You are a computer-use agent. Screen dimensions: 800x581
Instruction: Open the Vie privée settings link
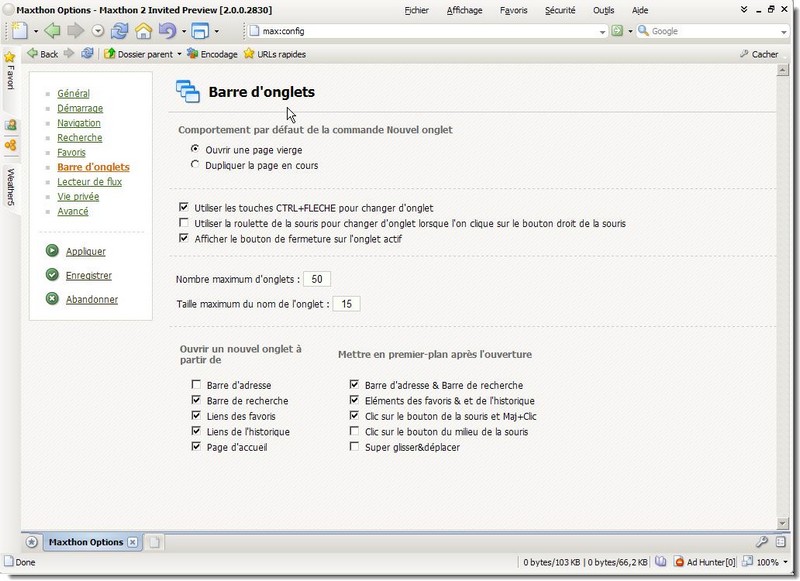[78, 196]
